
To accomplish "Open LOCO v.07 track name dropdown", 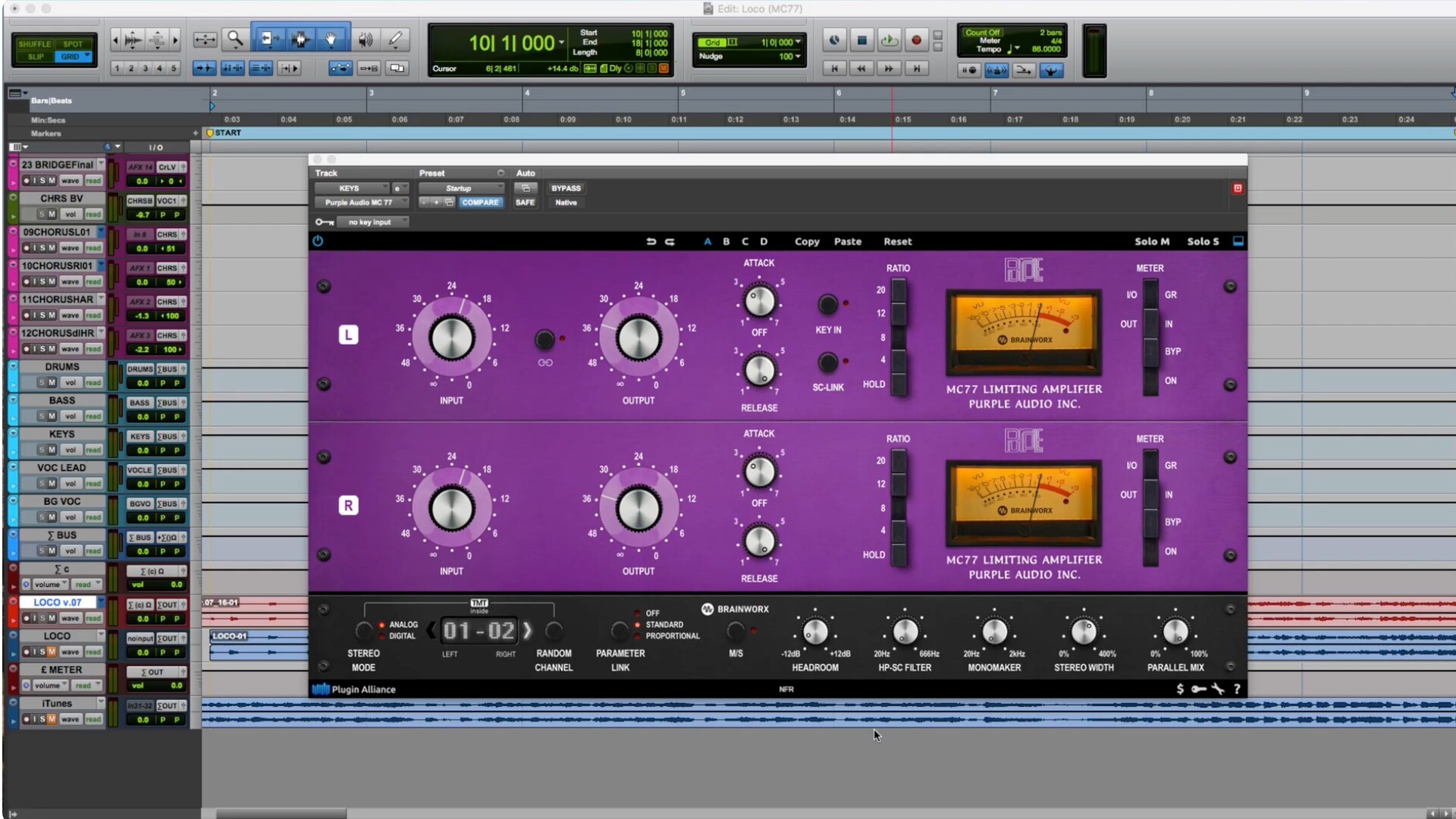I will click(x=100, y=602).
